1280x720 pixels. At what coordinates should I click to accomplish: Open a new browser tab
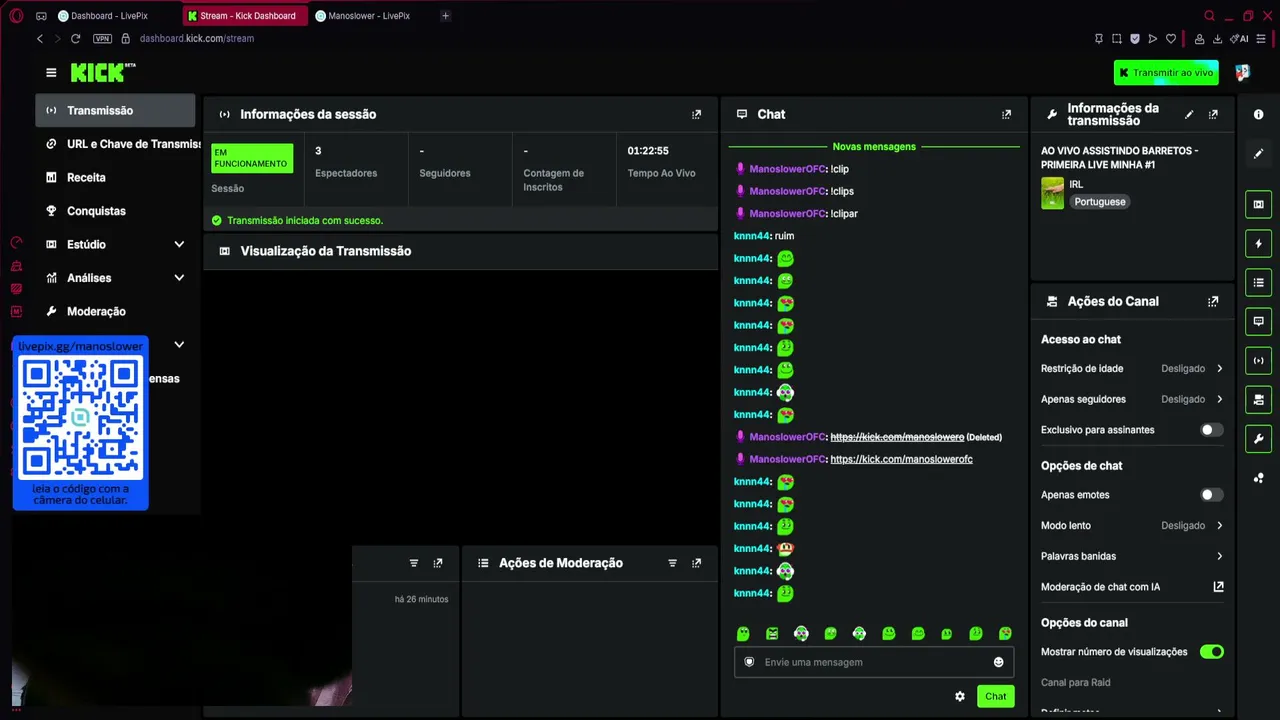pyautogui.click(x=446, y=16)
